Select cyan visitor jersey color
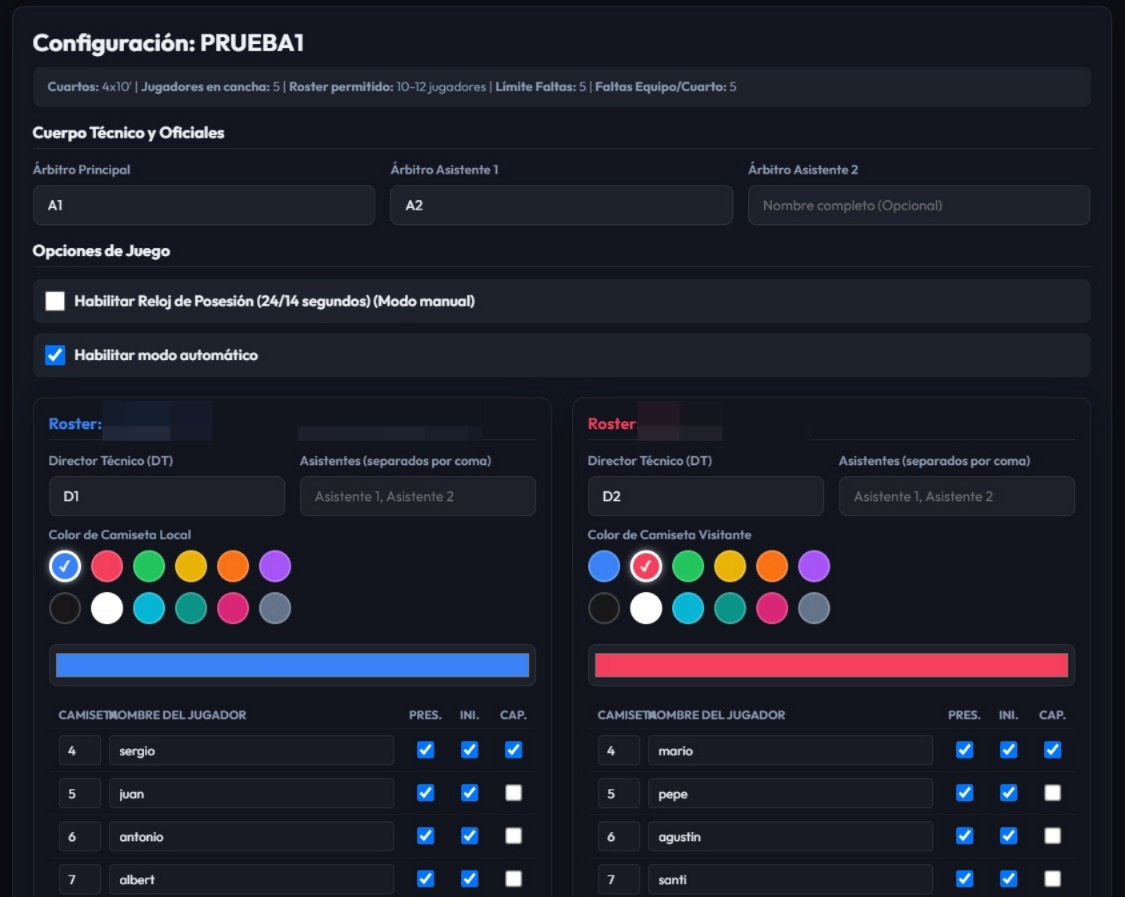 (x=688, y=609)
